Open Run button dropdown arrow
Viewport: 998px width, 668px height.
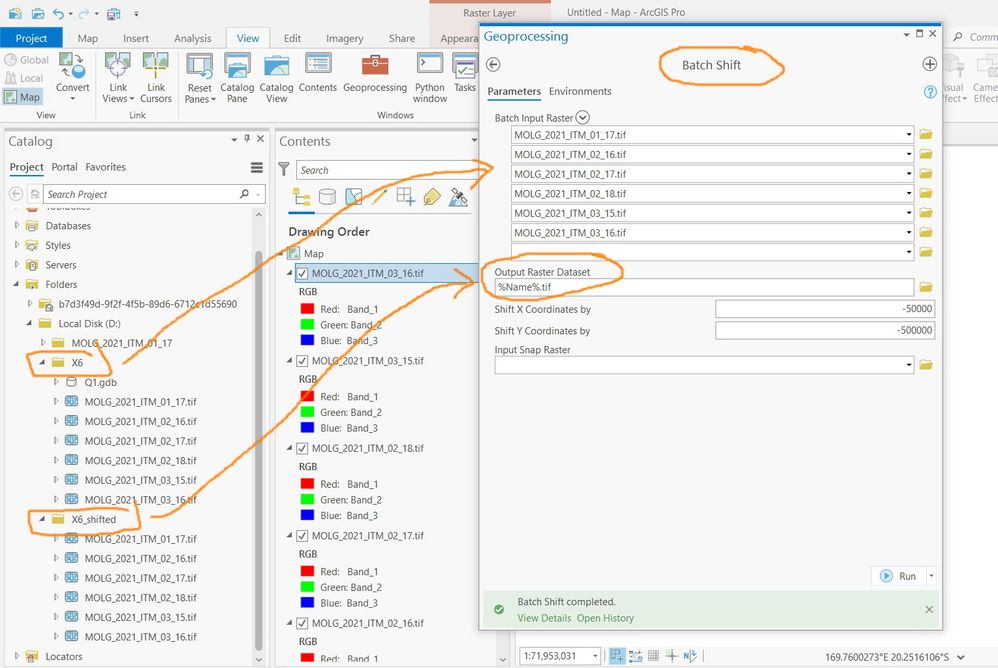pos(931,576)
